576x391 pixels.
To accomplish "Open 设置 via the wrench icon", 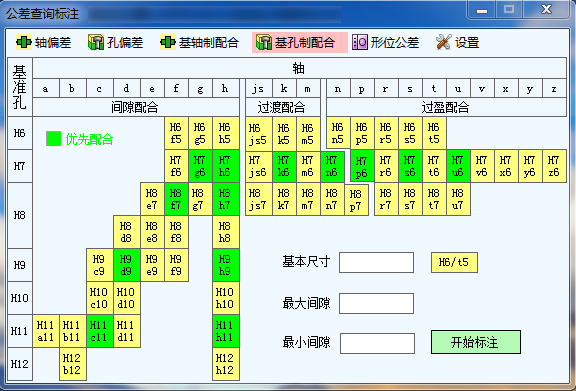I will (443, 42).
